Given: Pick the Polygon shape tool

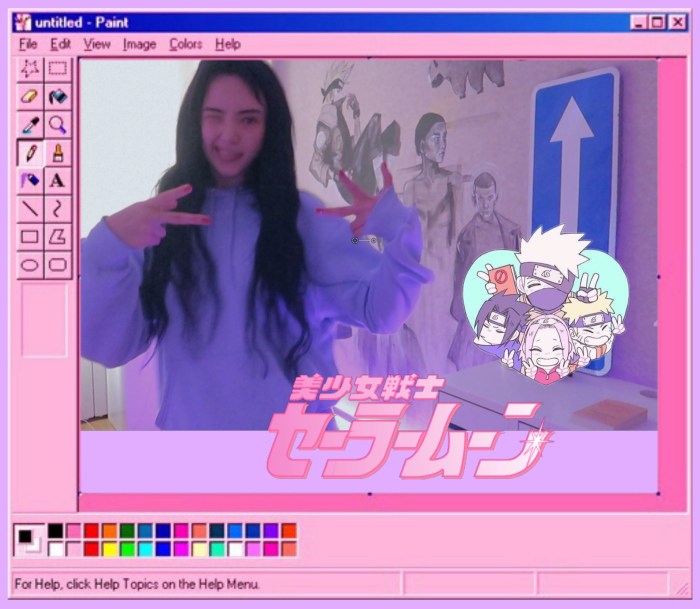Looking at the screenshot, I should (x=58, y=237).
